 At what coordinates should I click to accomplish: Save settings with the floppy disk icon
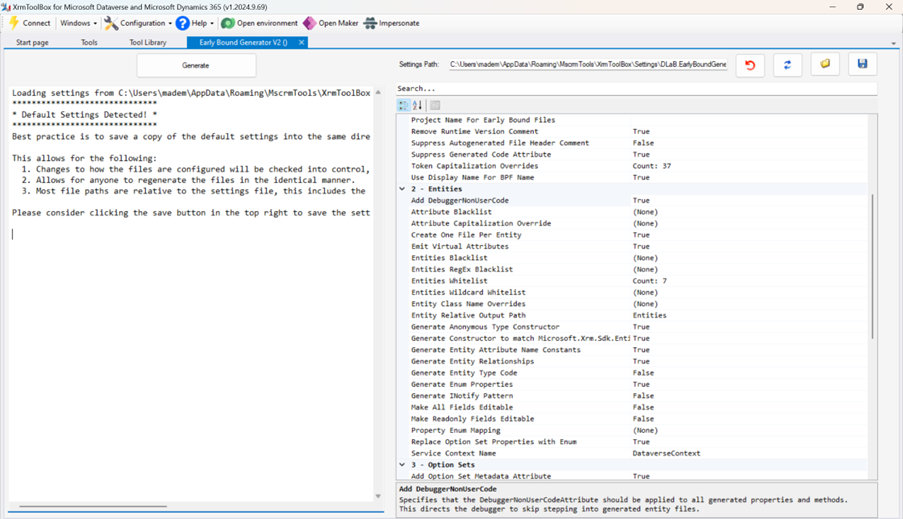[862, 65]
